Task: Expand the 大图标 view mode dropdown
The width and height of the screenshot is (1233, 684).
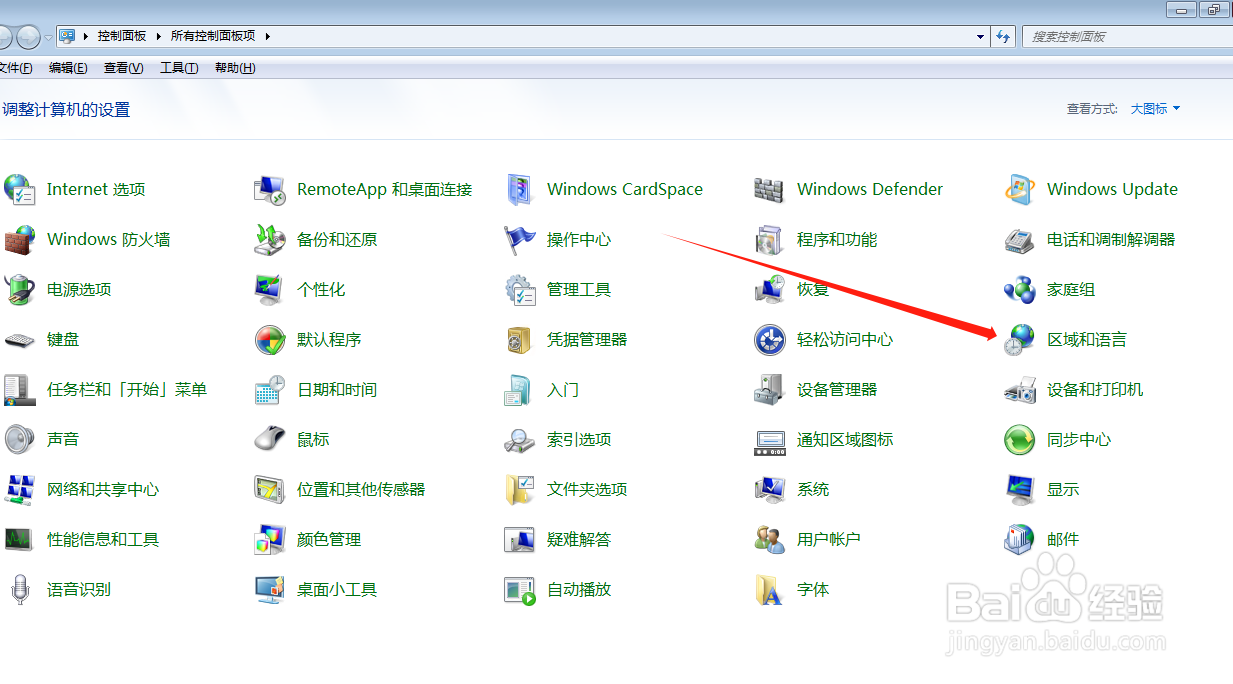Action: pos(1155,109)
